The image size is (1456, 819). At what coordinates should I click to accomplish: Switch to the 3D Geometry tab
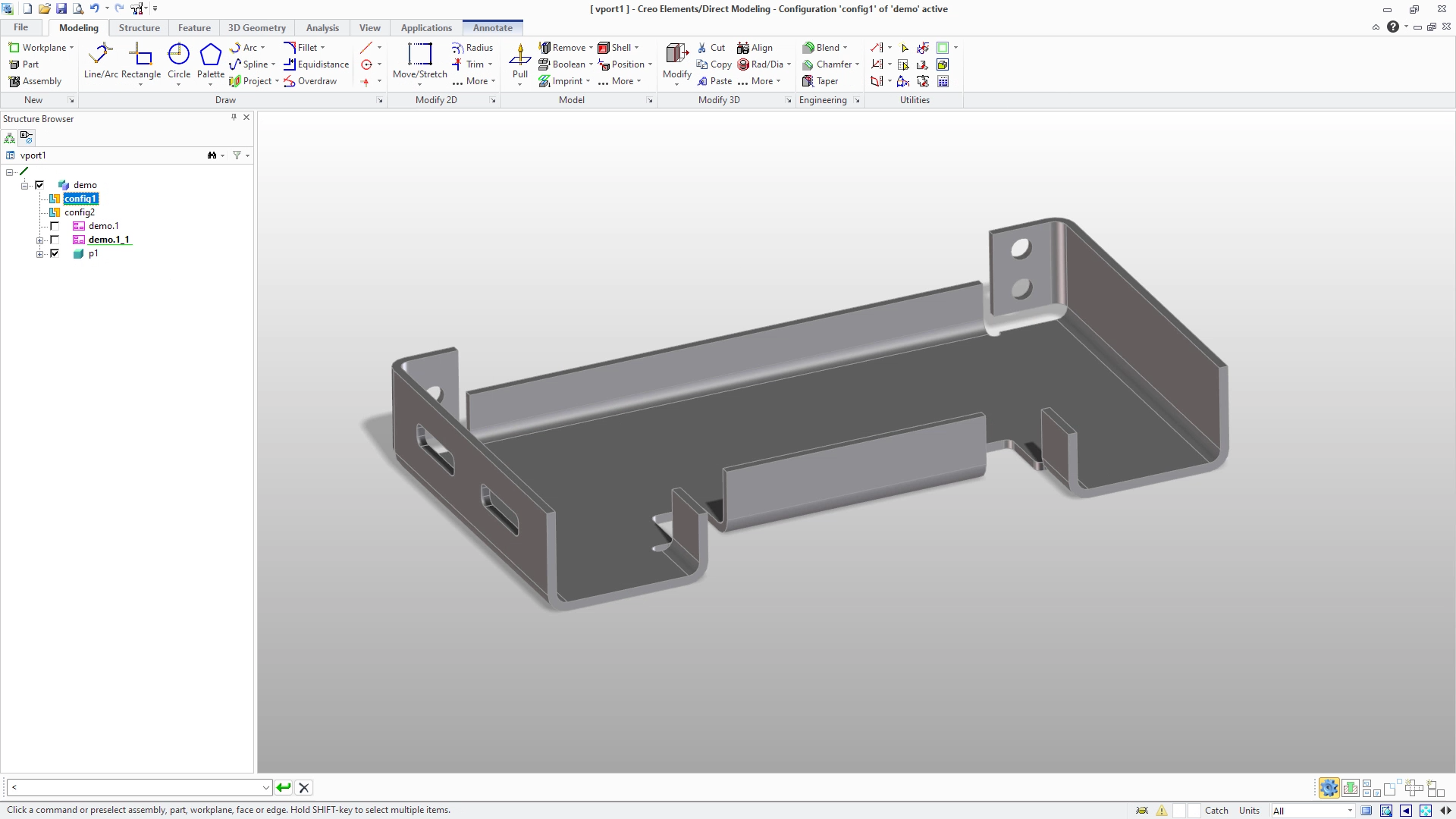[257, 28]
